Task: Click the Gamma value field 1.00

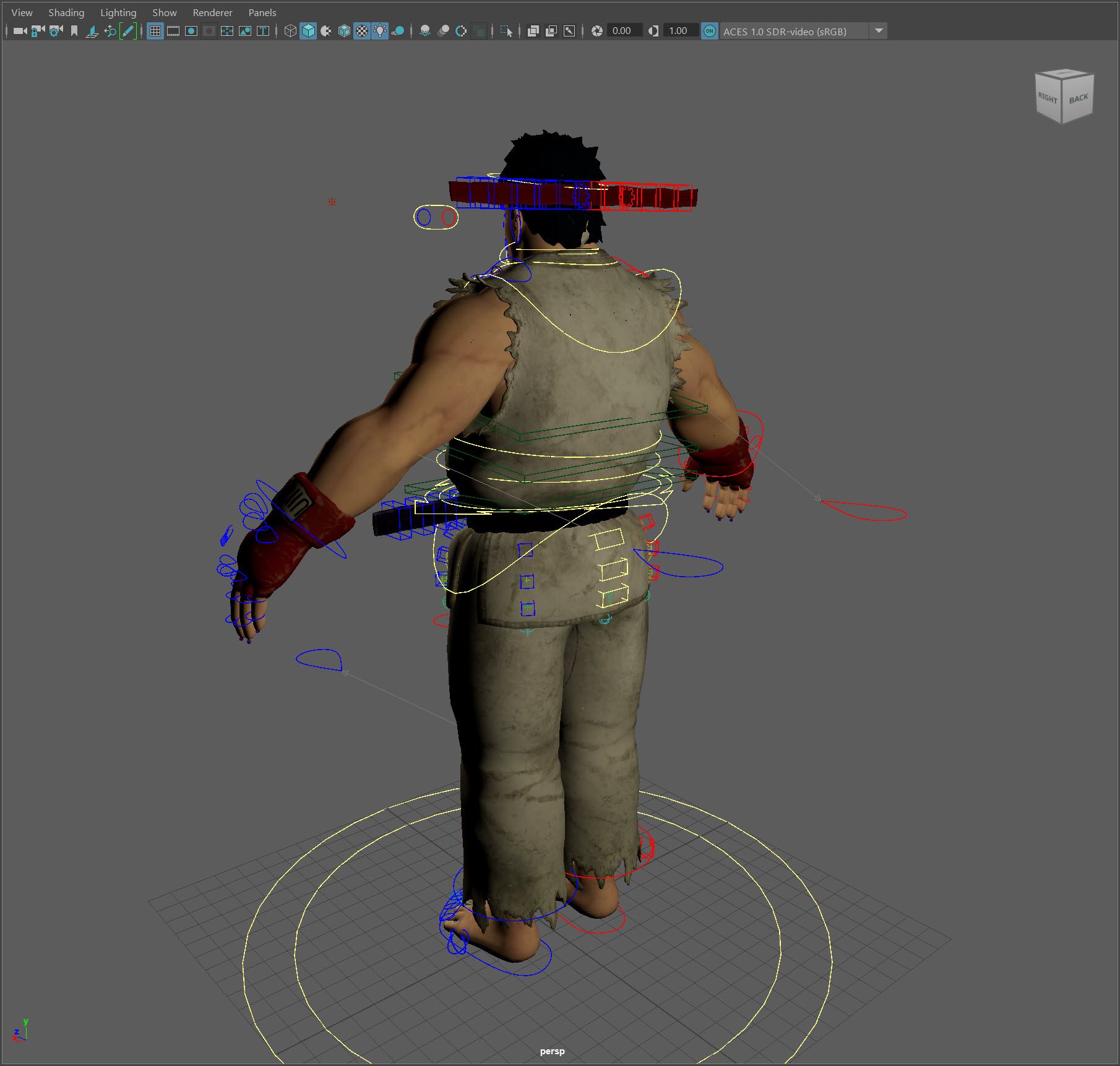Action: pyautogui.click(x=679, y=31)
